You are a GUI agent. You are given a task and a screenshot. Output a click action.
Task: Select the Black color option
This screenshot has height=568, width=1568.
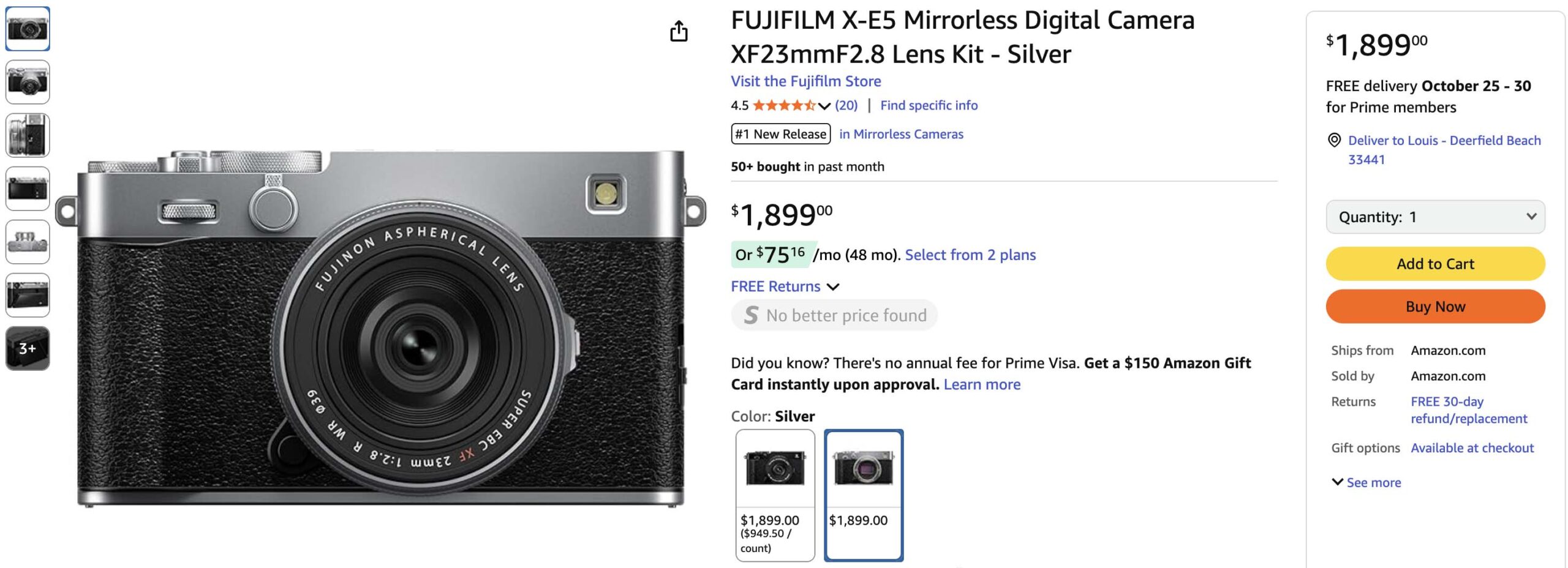pos(775,494)
